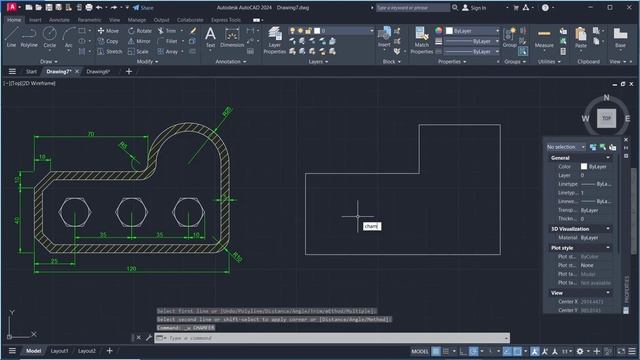Viewport: 640px width, 360px height.
Task: Click the Move tool
Action: pyautogui.click(x=108, y=31)
